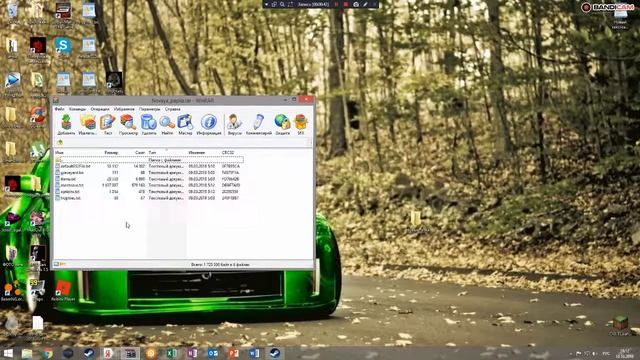
Task: Select the first .txt file row in list
Action: 149,166
